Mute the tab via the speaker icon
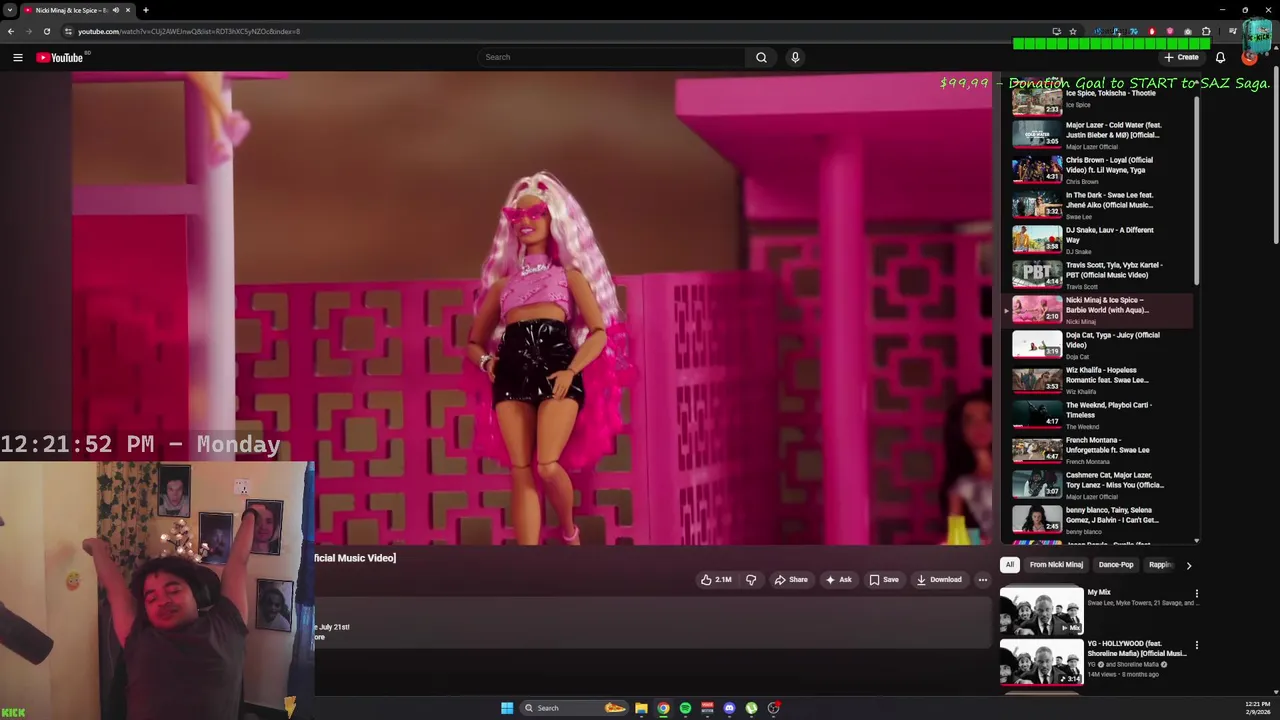 tap(115, 10)
